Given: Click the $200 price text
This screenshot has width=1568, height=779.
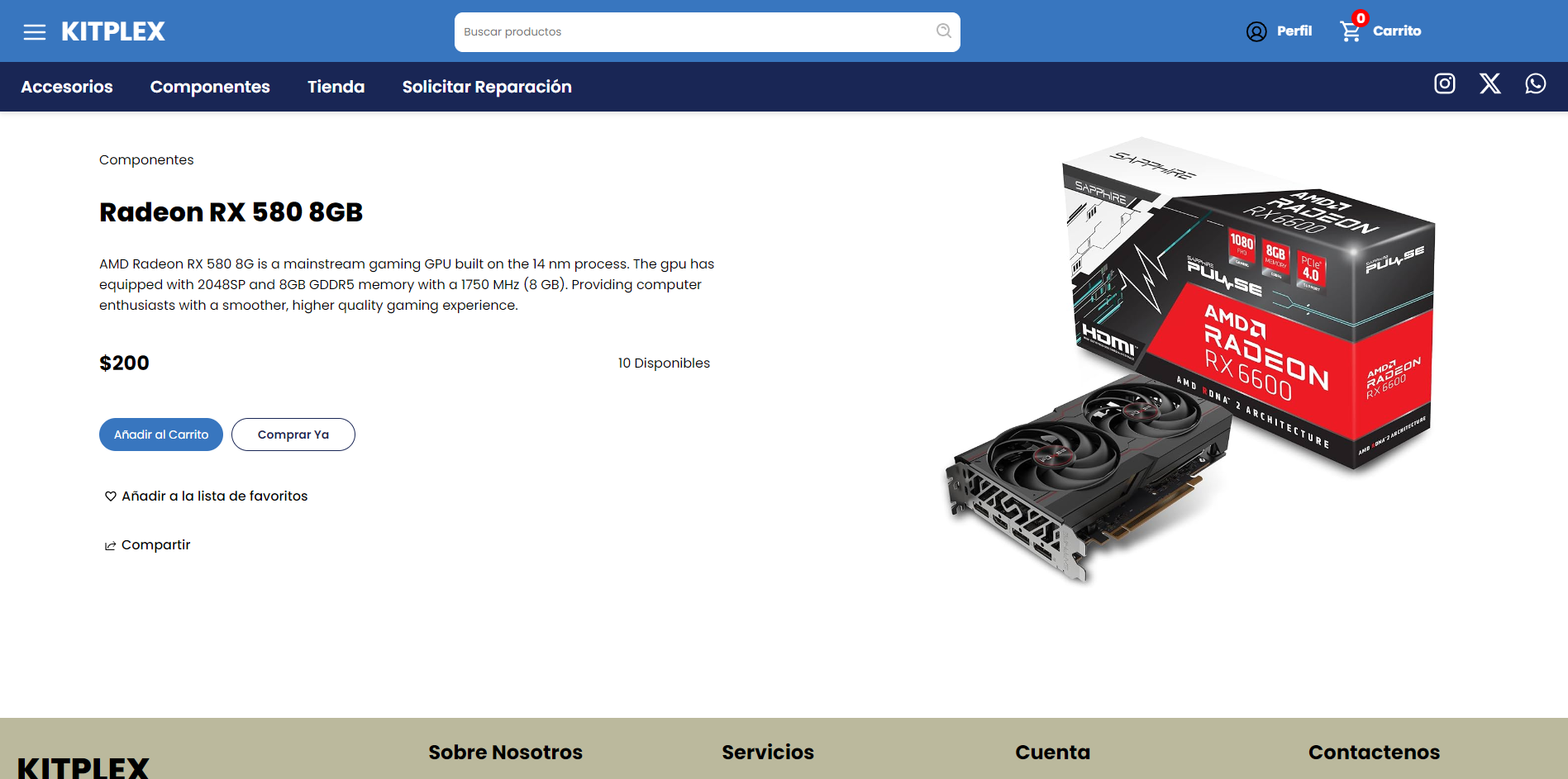Looking at the screenshot, I should click(124, 363).
